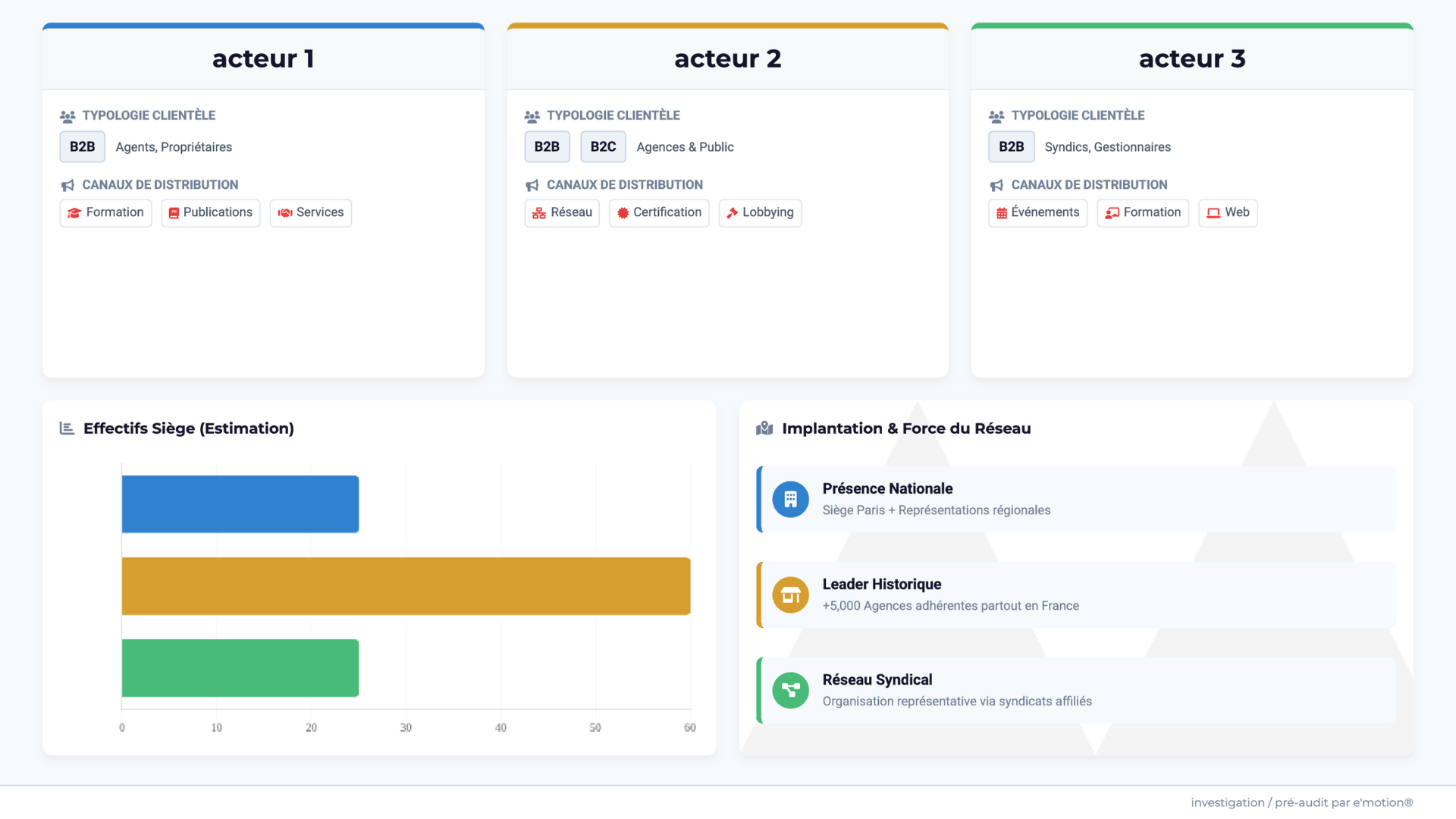The width and height of the screenshot is (1456, 819).
Task: Click the green bar in the effectifs chart
Action: coord(240,668)
